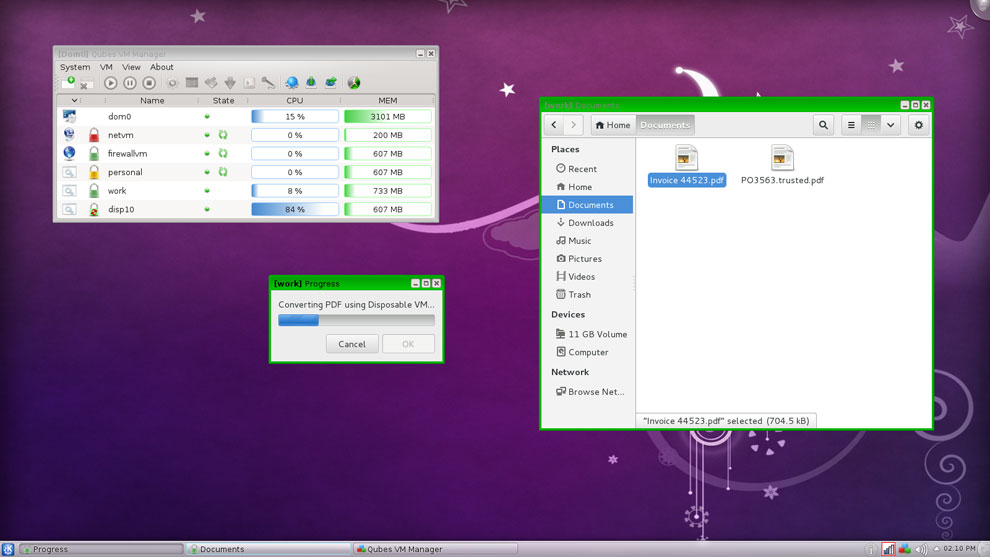
Task: Open the VM menu
Action: tap(106, 67)
